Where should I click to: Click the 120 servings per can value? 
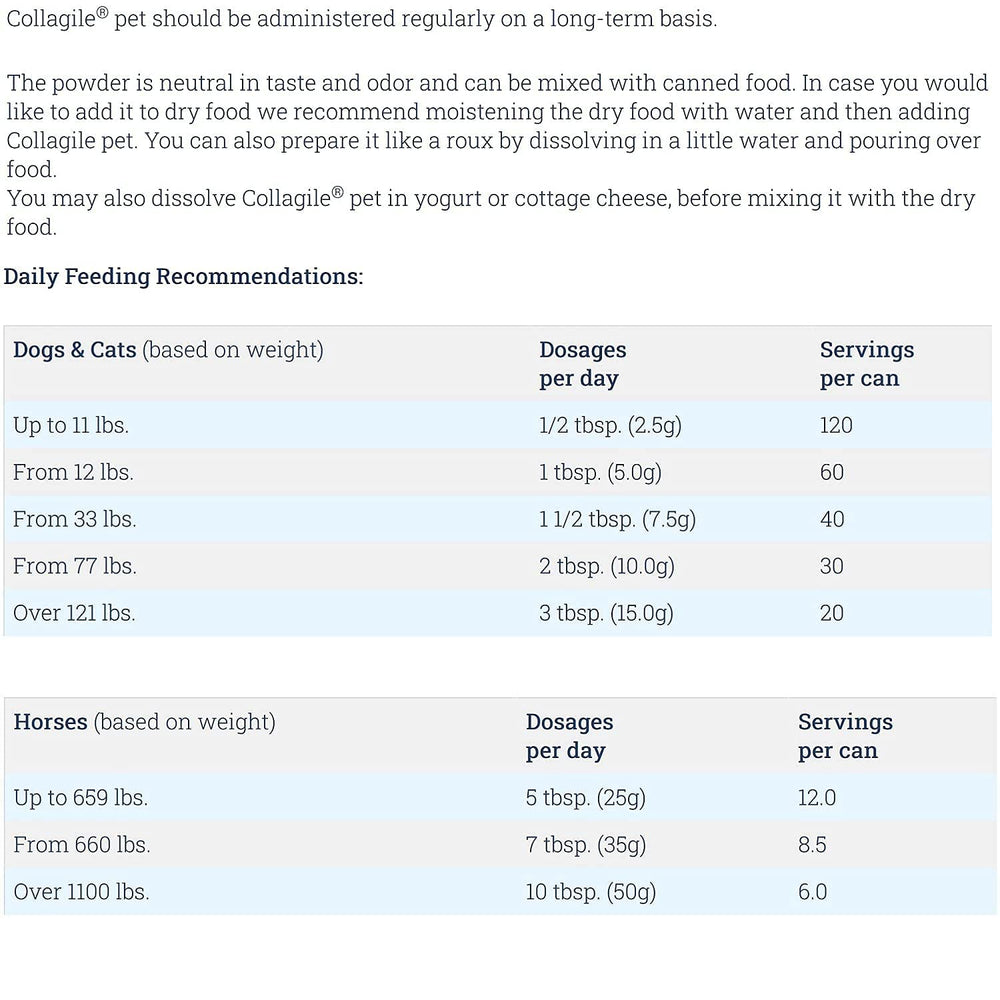pyautogui.click(x=836, y=425)
